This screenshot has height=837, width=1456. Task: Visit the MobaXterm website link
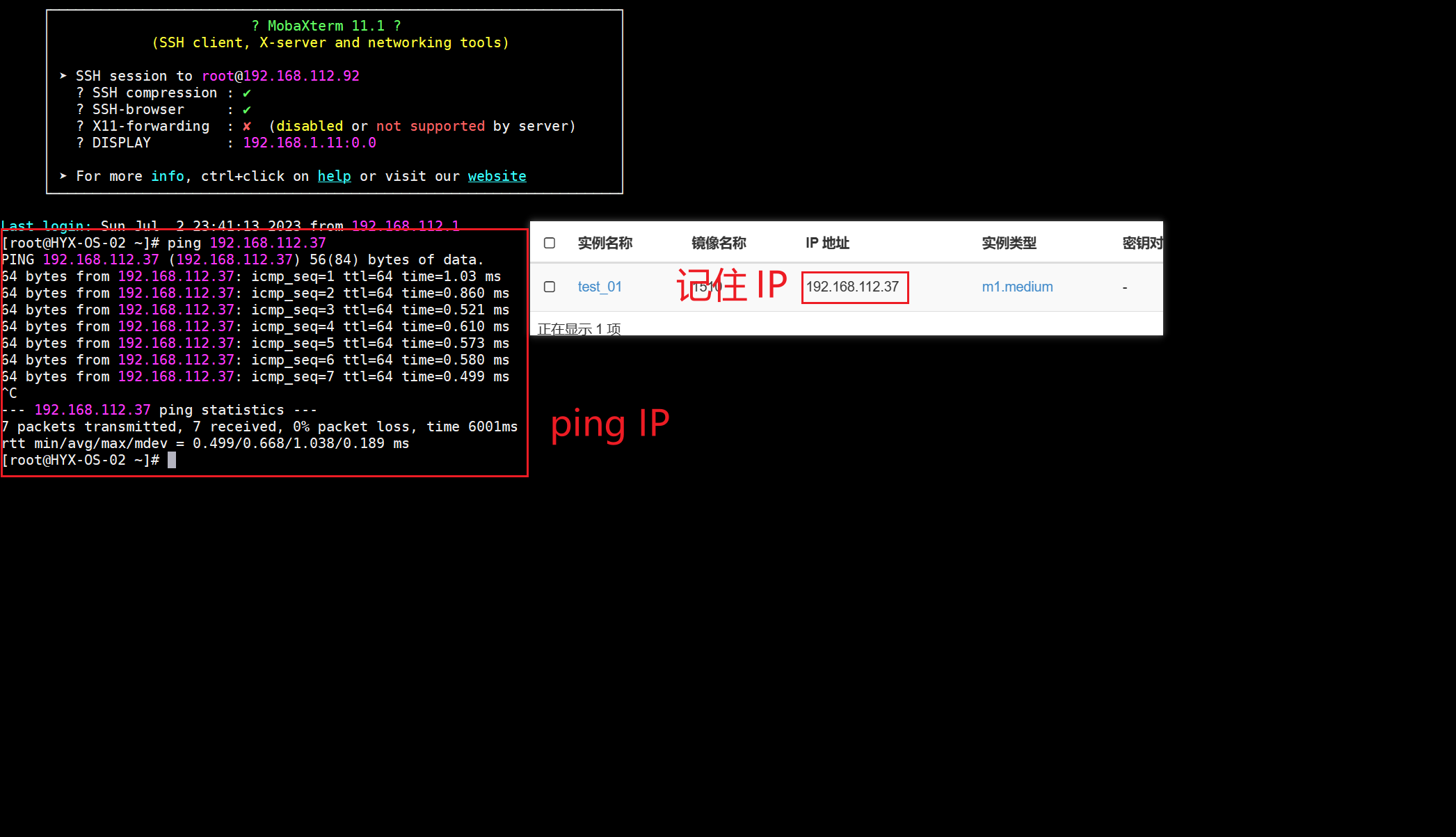pos(496,176)
